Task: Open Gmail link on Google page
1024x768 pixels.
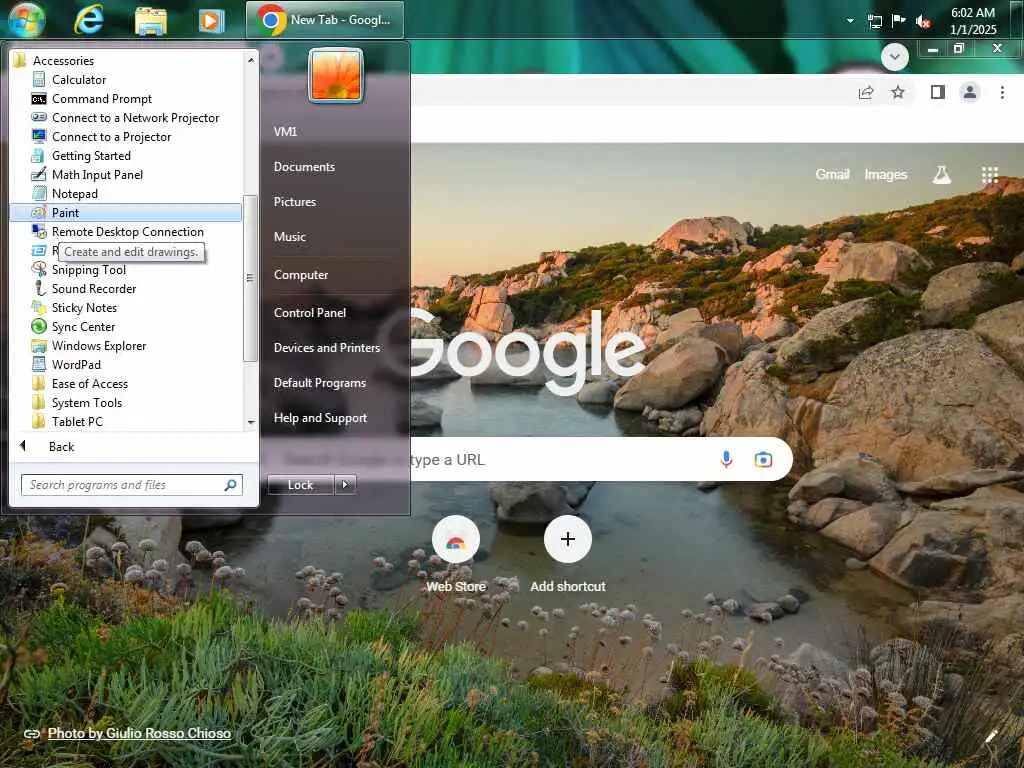Action: click(832, 174)
